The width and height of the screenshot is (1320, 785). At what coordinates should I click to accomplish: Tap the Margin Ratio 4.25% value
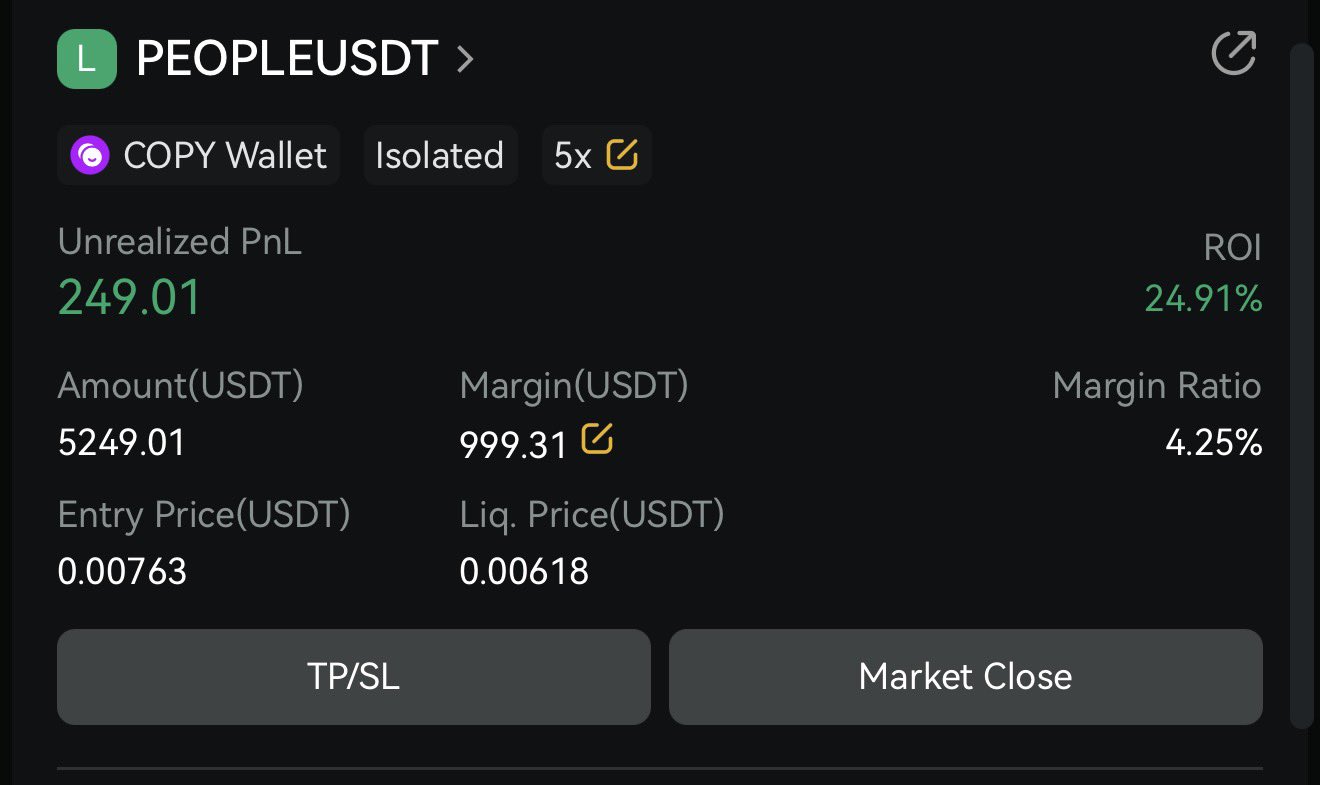coord(1214,442)
